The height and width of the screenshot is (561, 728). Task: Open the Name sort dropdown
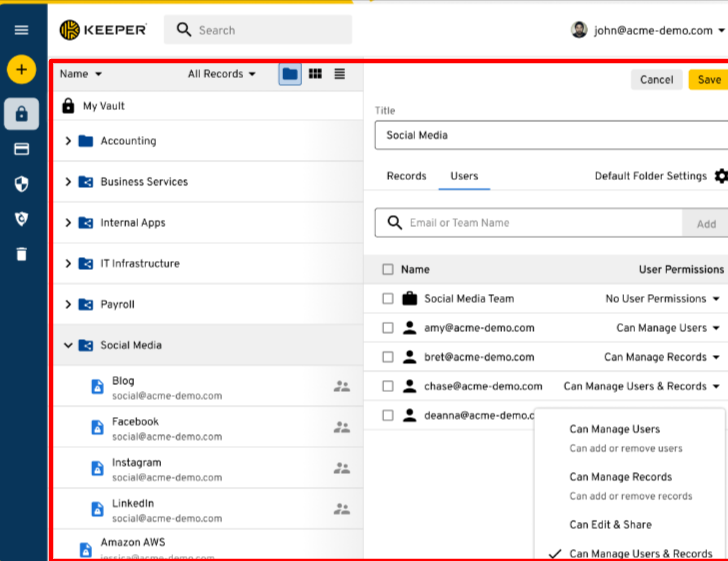[81, 74]
